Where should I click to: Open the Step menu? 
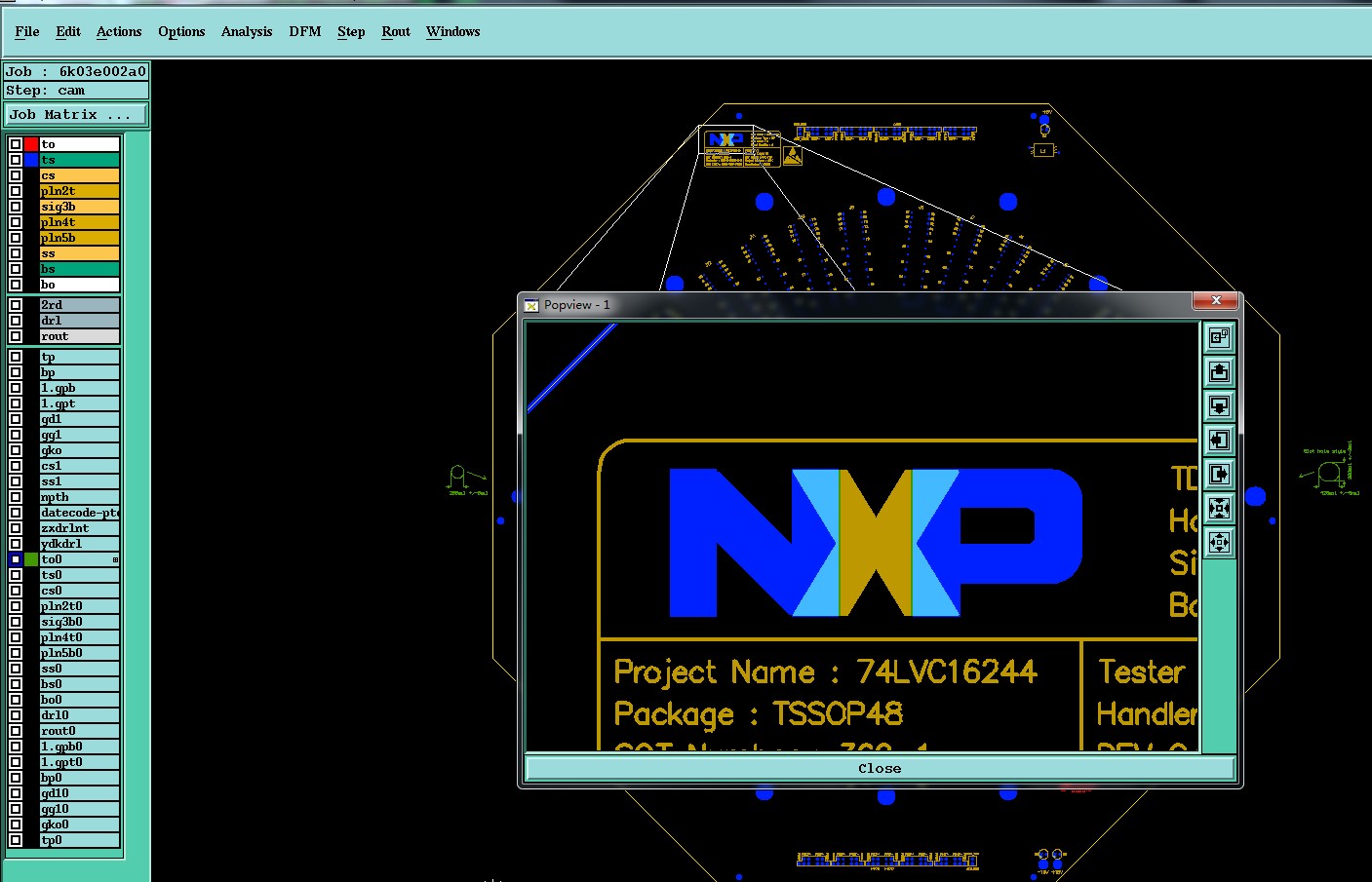[x=351, y=31]
